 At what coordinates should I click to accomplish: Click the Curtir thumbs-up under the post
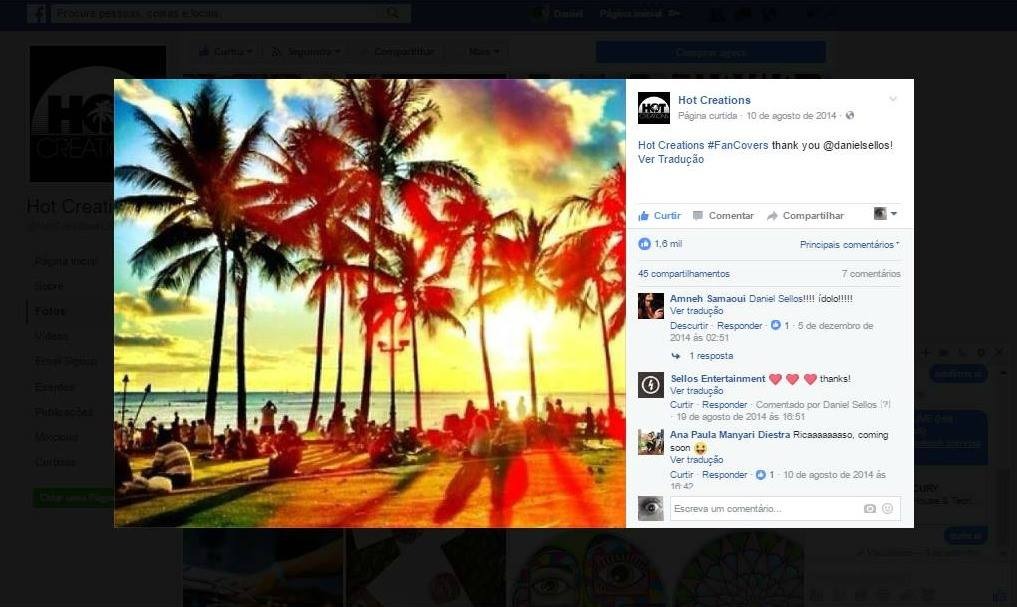(645, 216)
